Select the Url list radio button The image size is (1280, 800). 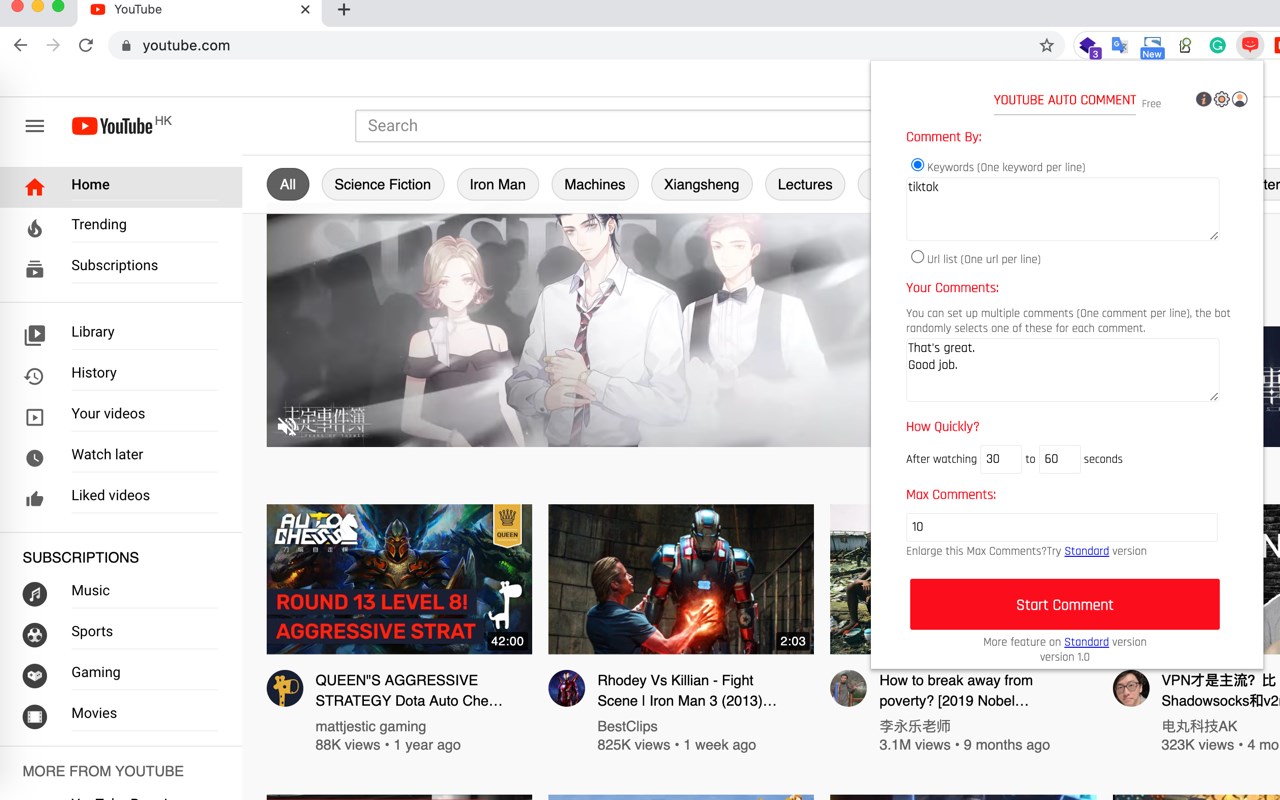[x=917, y=257]
